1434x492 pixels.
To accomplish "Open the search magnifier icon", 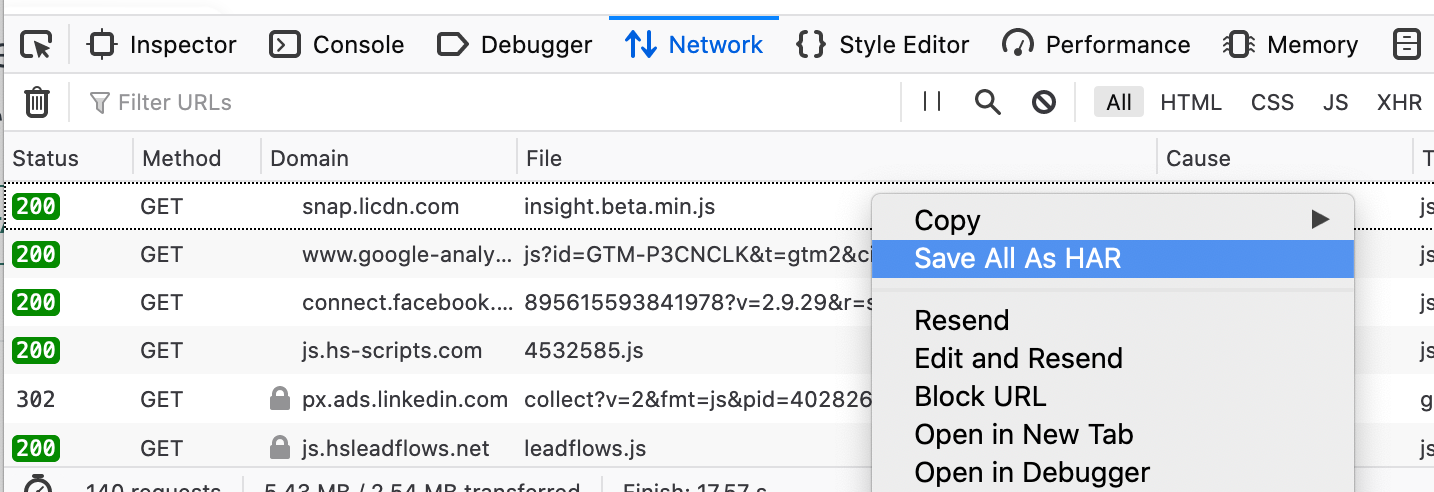I will 988,102.
